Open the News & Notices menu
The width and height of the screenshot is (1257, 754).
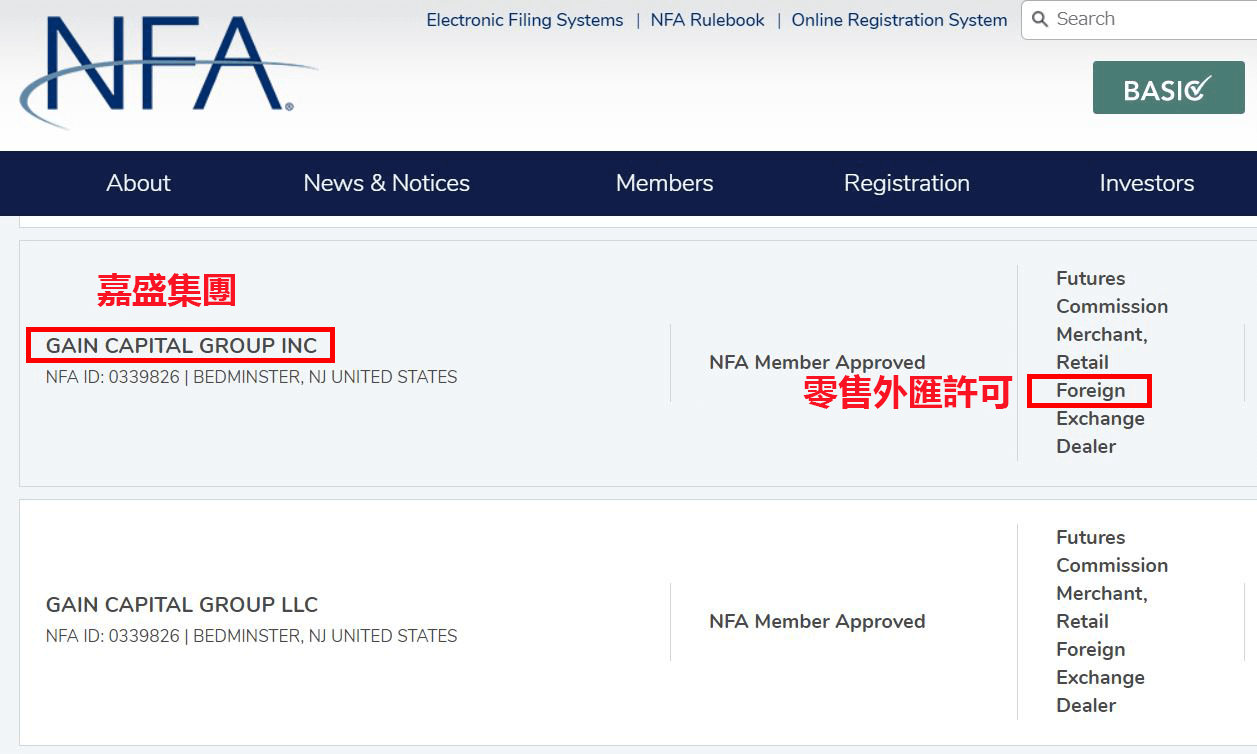point(386,183)
